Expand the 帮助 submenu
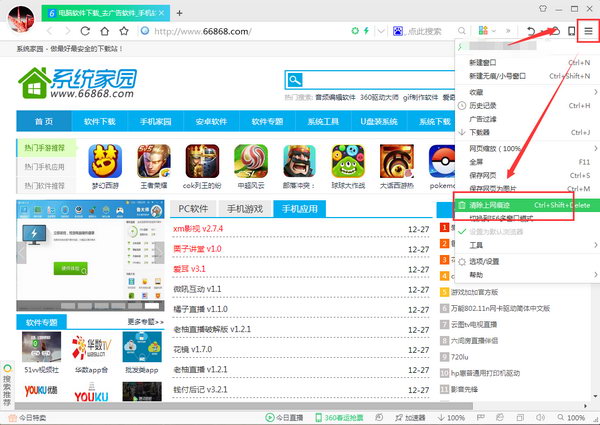 point(527,275)
